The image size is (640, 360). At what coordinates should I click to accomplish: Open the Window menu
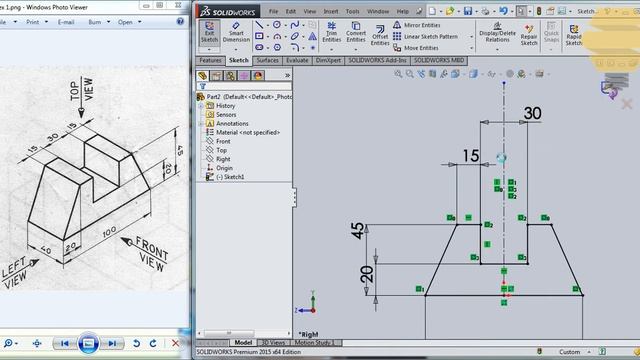coord(378,11)
